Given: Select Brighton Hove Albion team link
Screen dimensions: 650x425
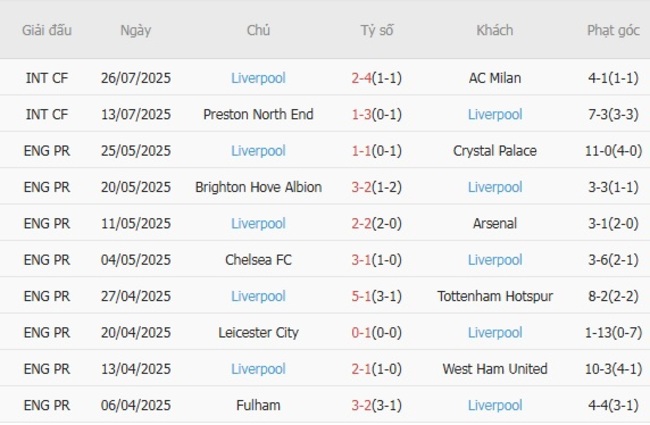Looking at the screenshot, I should [x=258, y=187].
